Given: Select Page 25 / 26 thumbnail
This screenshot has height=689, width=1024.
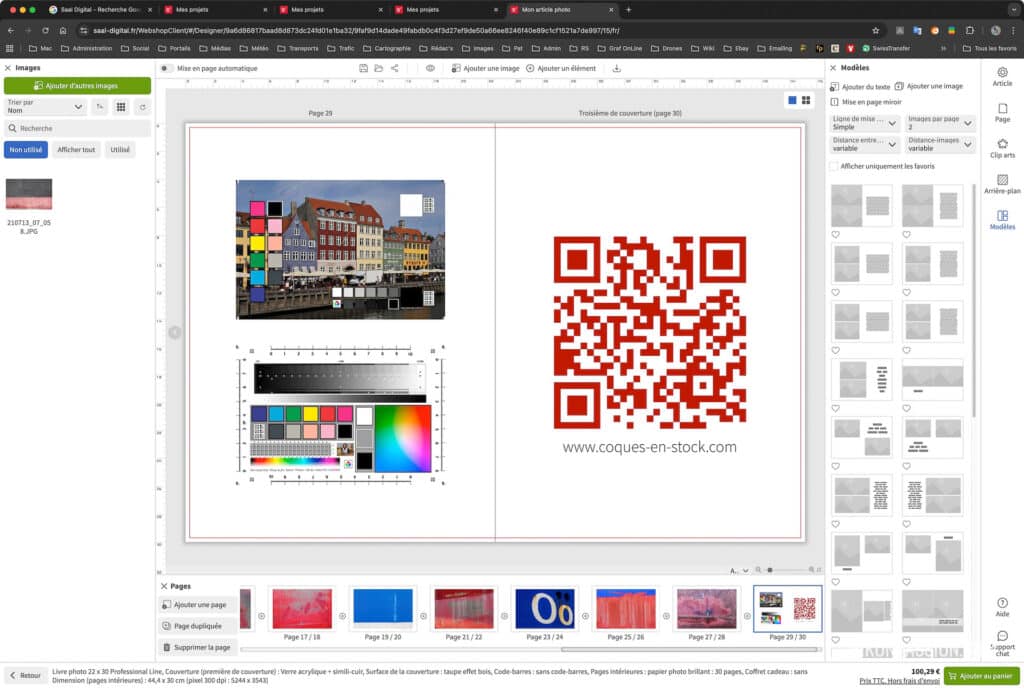Looking at the screenshot, I should point(626,609).
